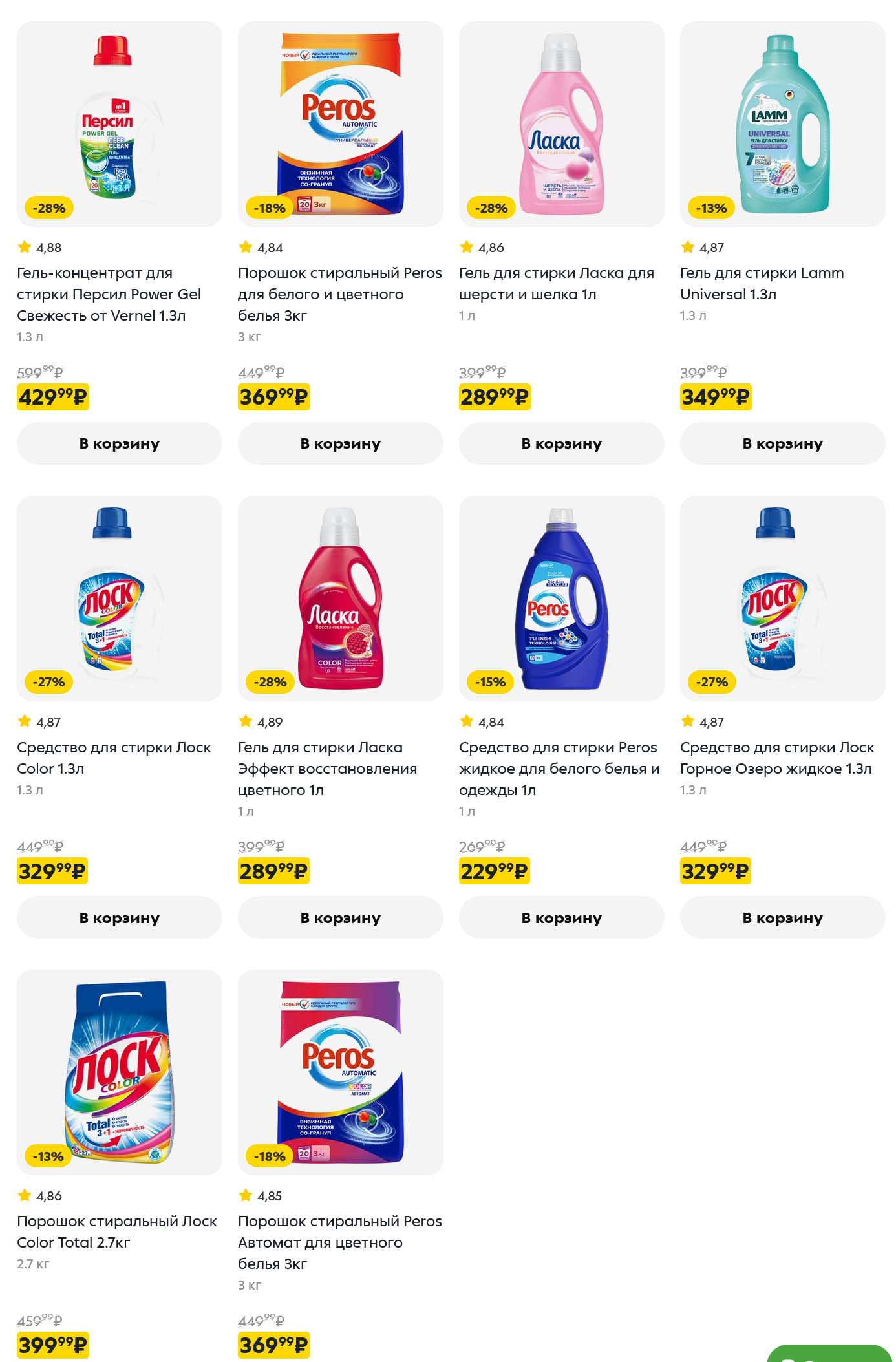Click the star rating 4,88 on Персил

click(40, 248)
